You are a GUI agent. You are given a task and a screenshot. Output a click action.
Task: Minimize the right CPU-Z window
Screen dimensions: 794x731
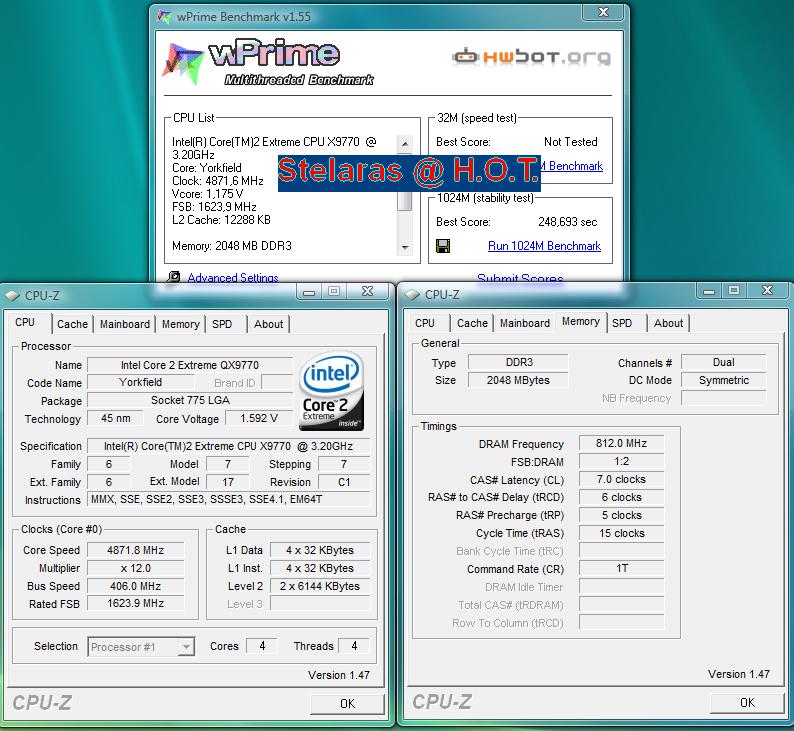click(709, 290)
